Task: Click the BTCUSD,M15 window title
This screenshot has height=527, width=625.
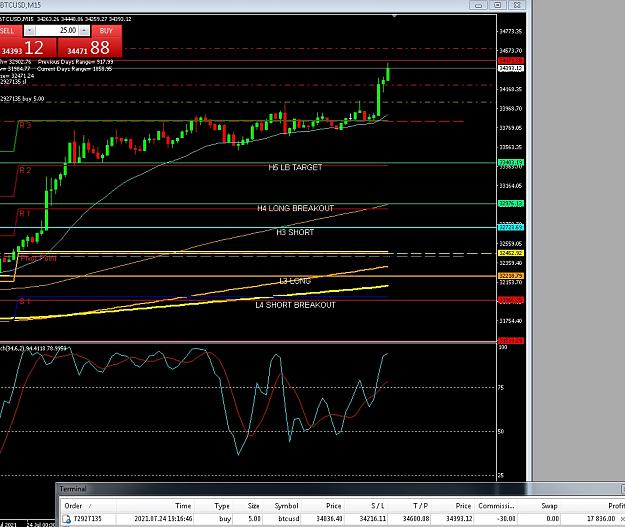Action: pyautogui.click(x=20, y=5)
